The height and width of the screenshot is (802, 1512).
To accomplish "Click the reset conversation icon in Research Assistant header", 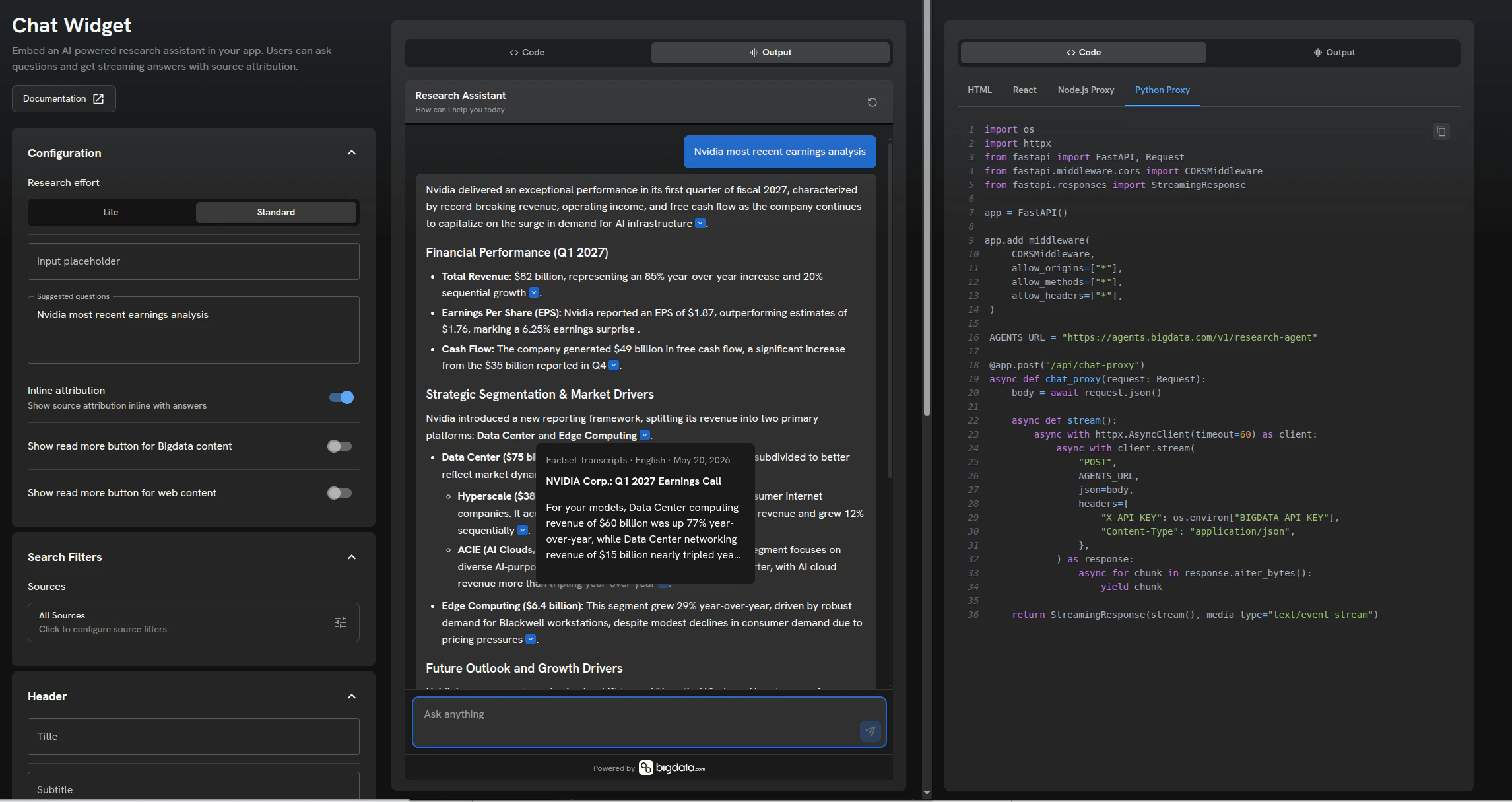I will pyautogui.click(x=872, y=102).
